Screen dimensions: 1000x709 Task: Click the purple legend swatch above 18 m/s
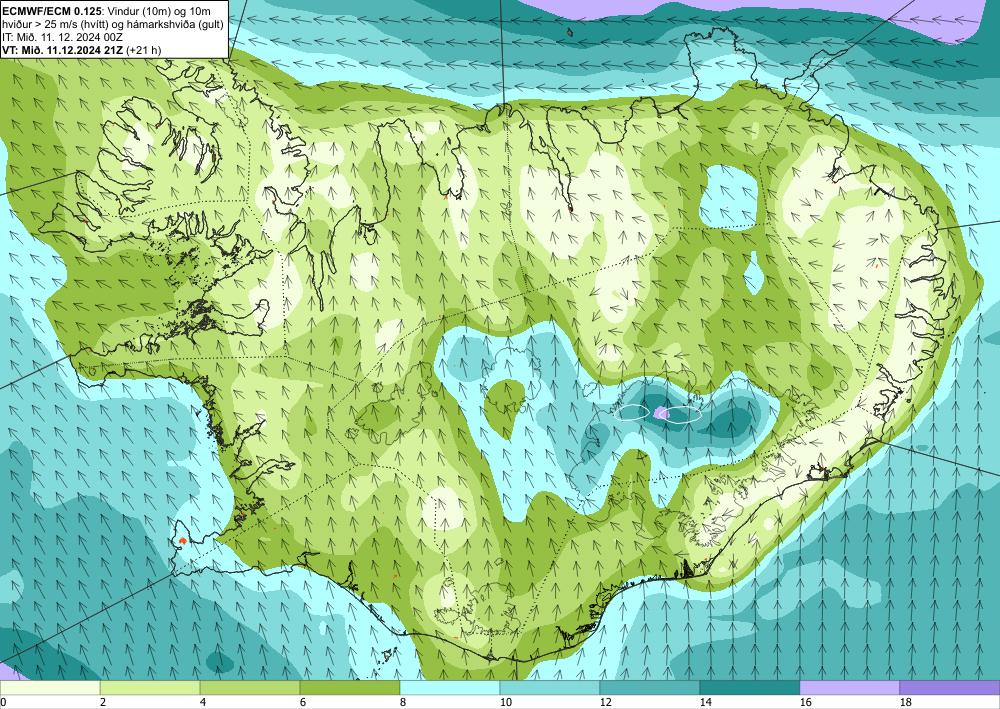[950, 687]
